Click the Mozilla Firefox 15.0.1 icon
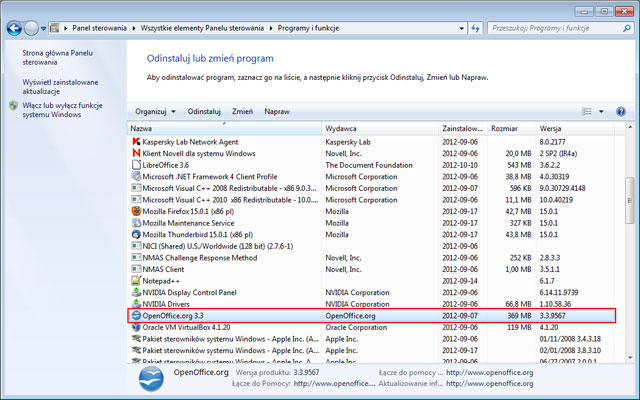The width and height of the screenshot is (640, 400). (136, 211)
